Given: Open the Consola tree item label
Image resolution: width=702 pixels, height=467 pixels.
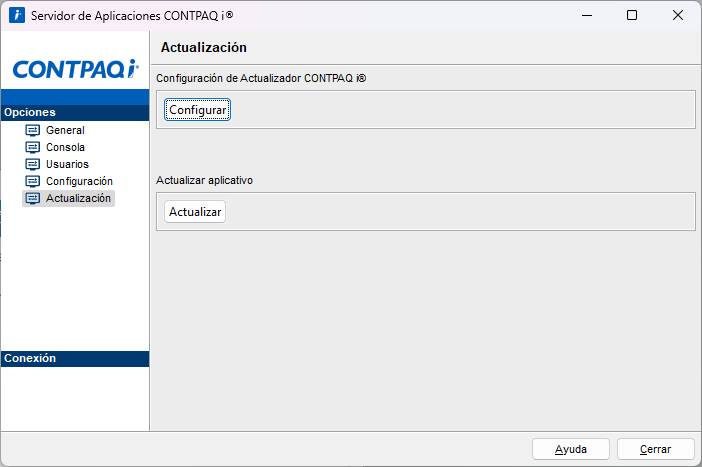Looking at the screenshot, I should click(65, 147).
